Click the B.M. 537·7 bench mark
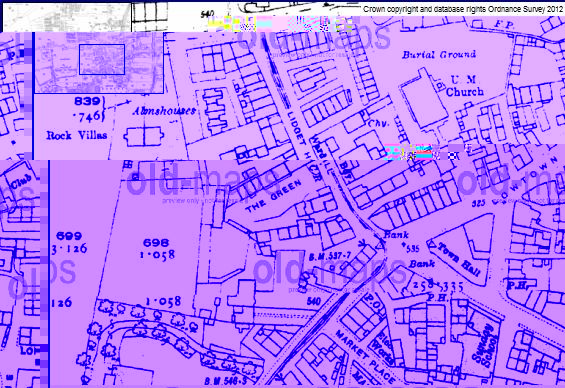Image resolution: width=565 pixels, height=388 pixels. tap(330, 257)
